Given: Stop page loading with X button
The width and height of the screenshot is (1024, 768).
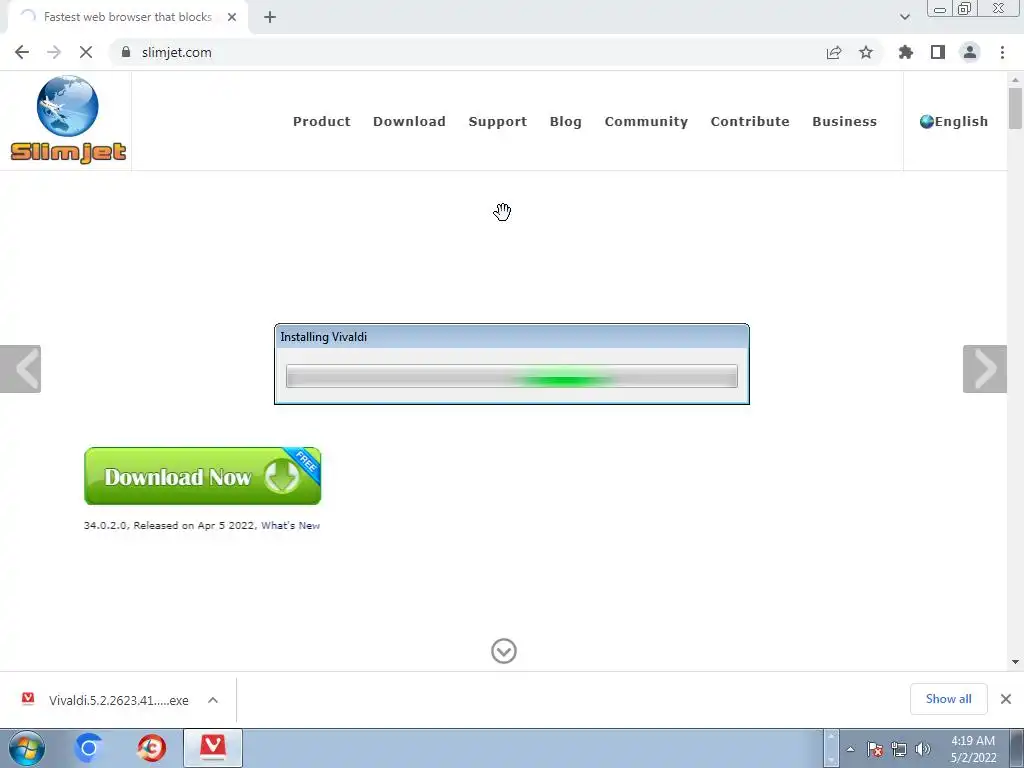Looking at the screenshot, I should click(86, 52).
